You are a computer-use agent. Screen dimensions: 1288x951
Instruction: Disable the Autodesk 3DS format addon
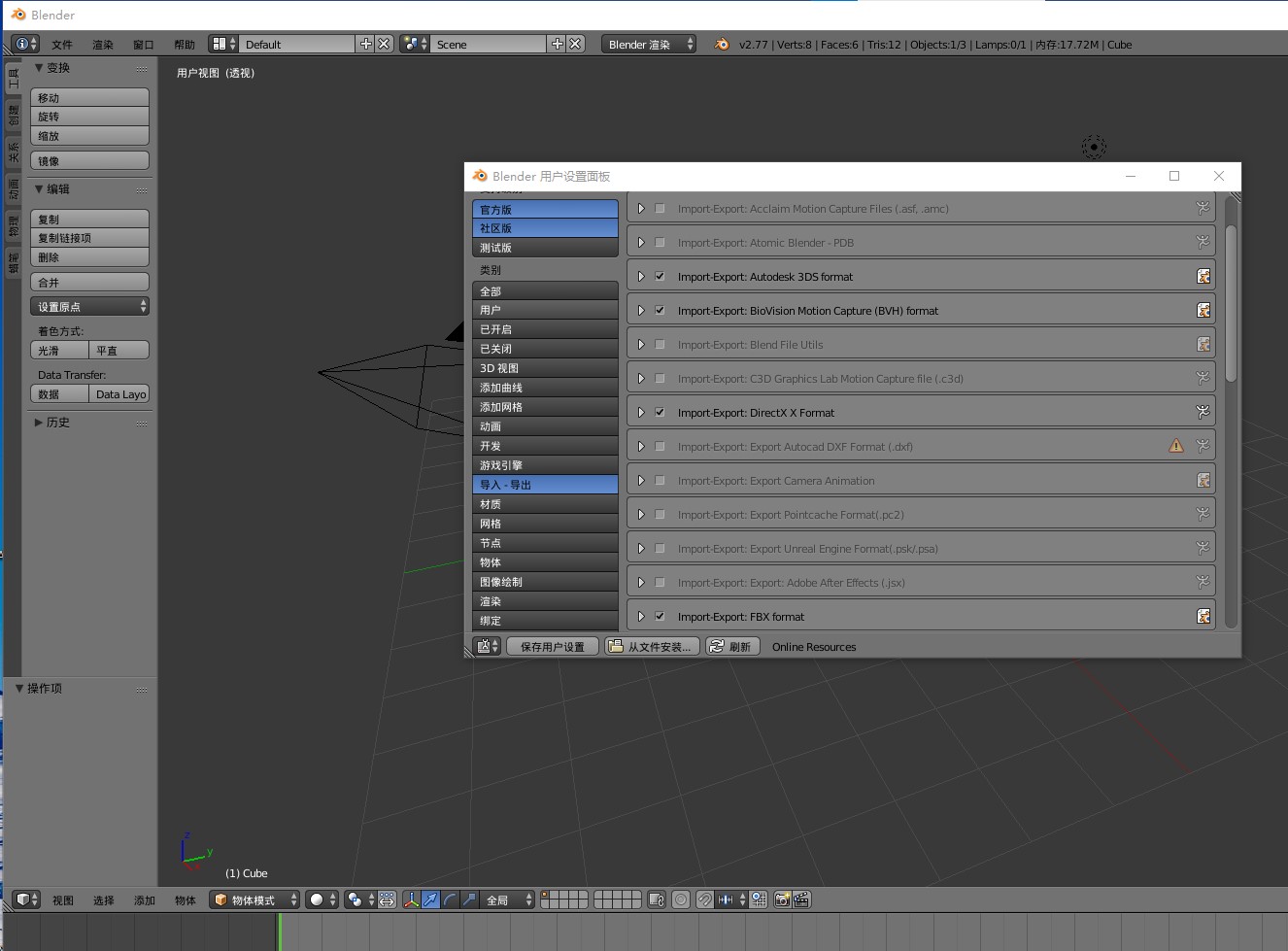tap(660, 276)
